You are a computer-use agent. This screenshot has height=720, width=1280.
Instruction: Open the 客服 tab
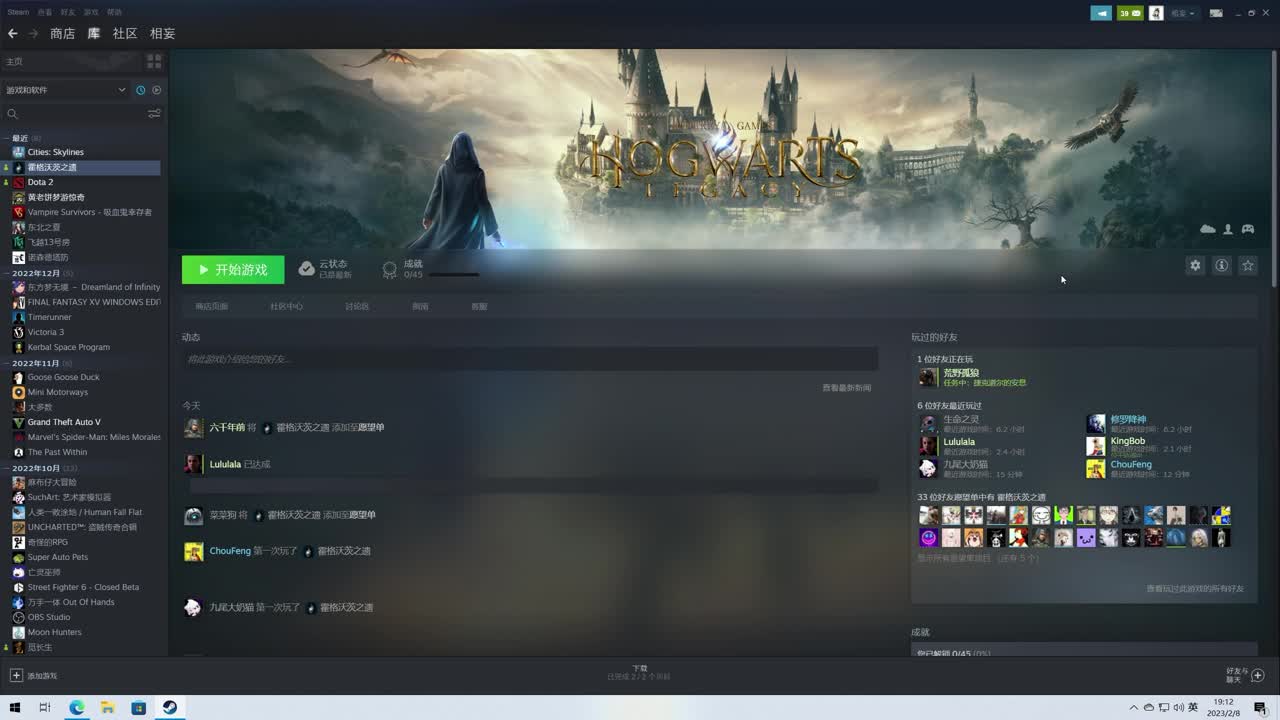[479, 306]
